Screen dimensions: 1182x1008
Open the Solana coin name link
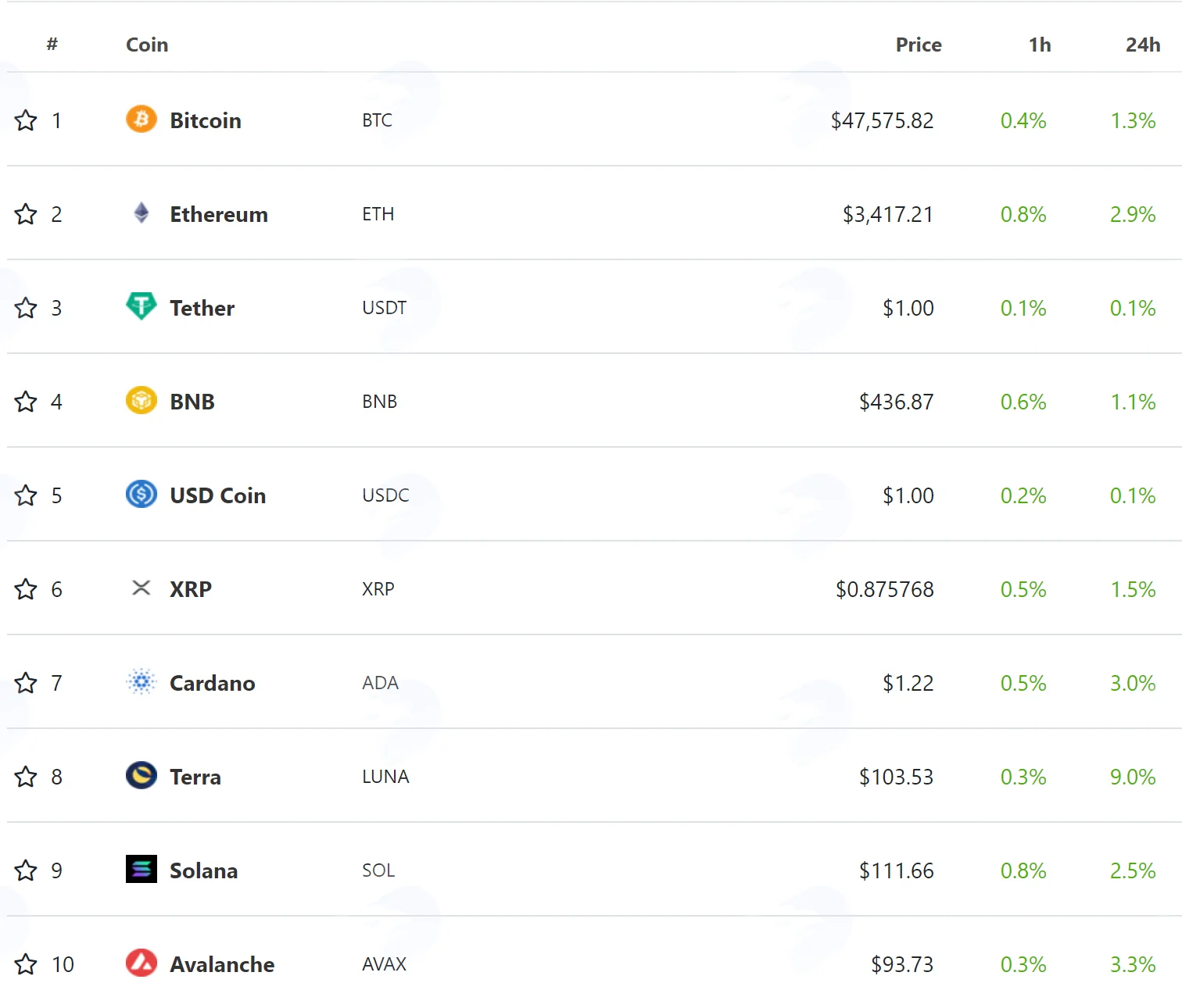point(204,870)
